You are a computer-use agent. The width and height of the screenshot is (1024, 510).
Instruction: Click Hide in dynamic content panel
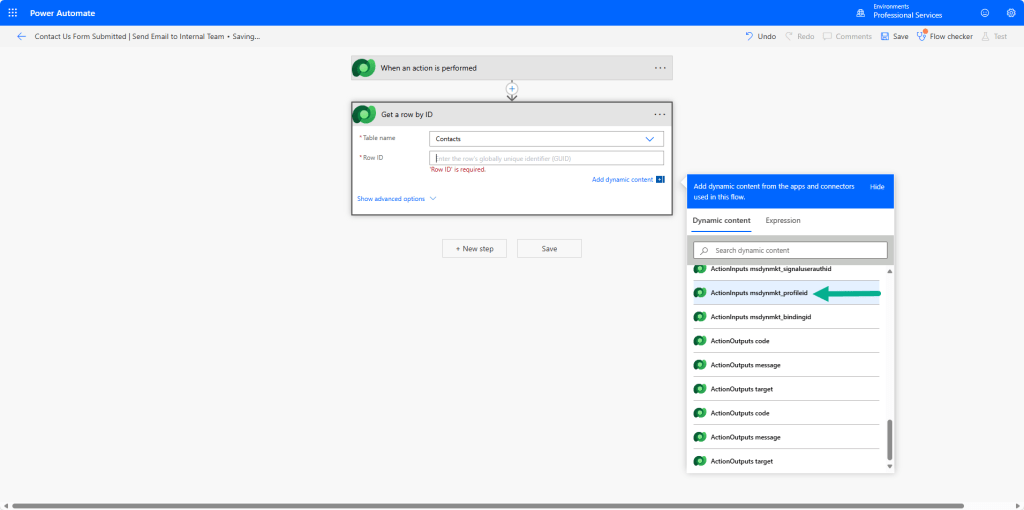(876, 187)
